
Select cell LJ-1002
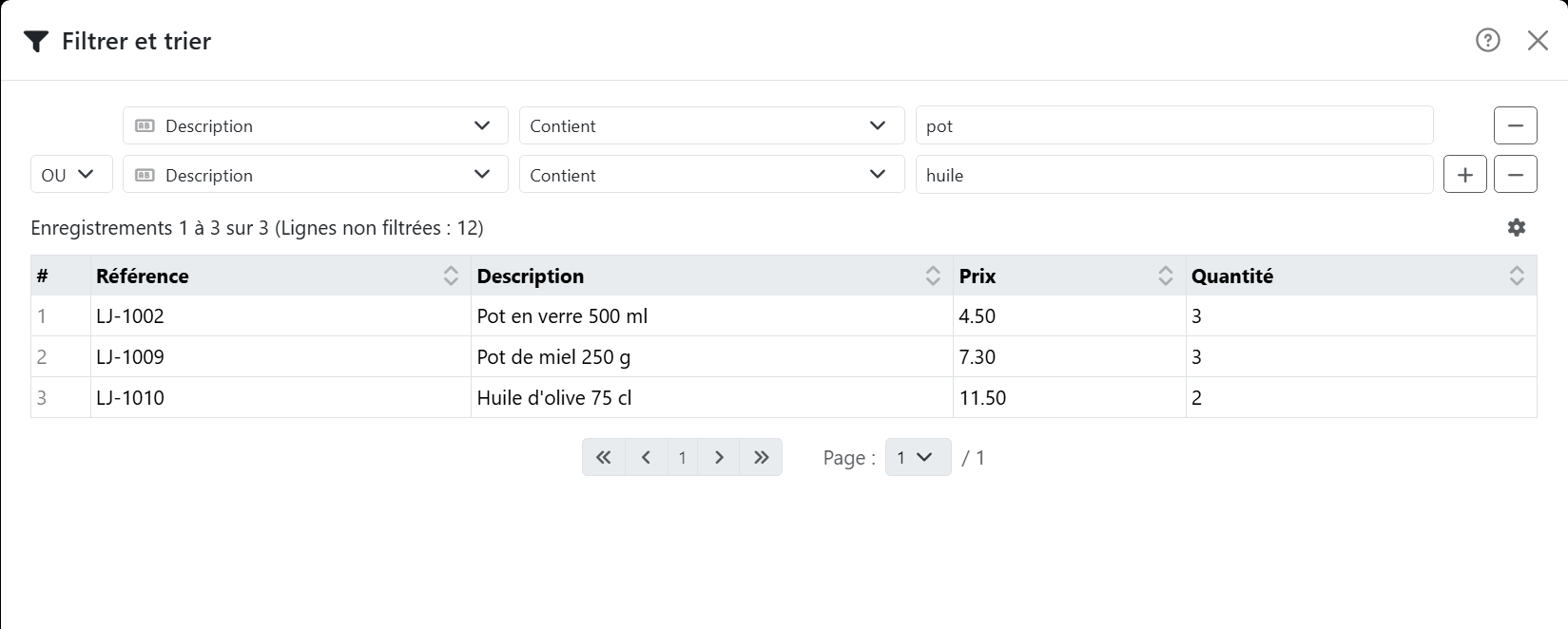pyautogui.click(x=281, y=316)
